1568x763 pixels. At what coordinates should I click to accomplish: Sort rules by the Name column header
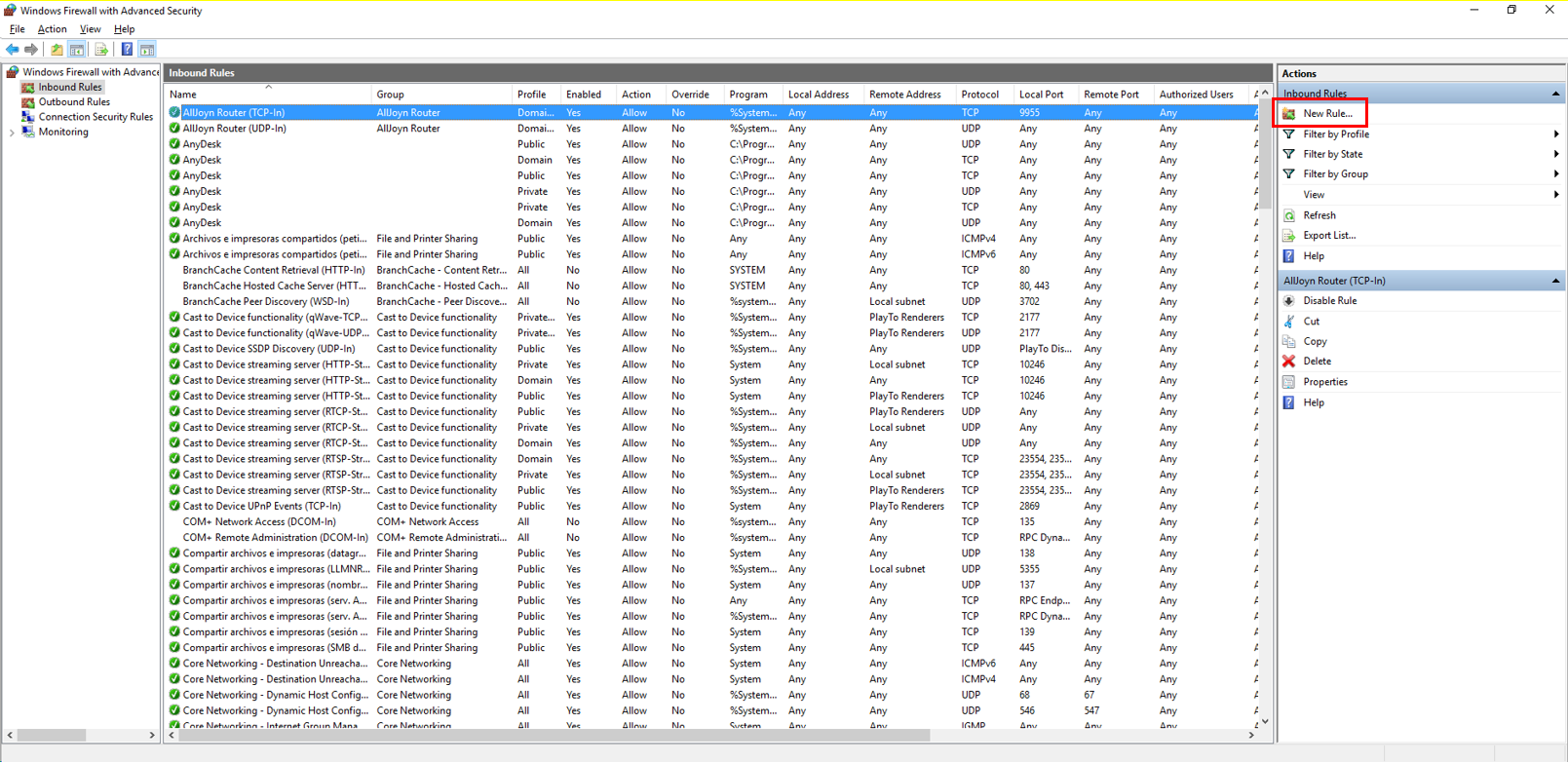tap(268, 95)
